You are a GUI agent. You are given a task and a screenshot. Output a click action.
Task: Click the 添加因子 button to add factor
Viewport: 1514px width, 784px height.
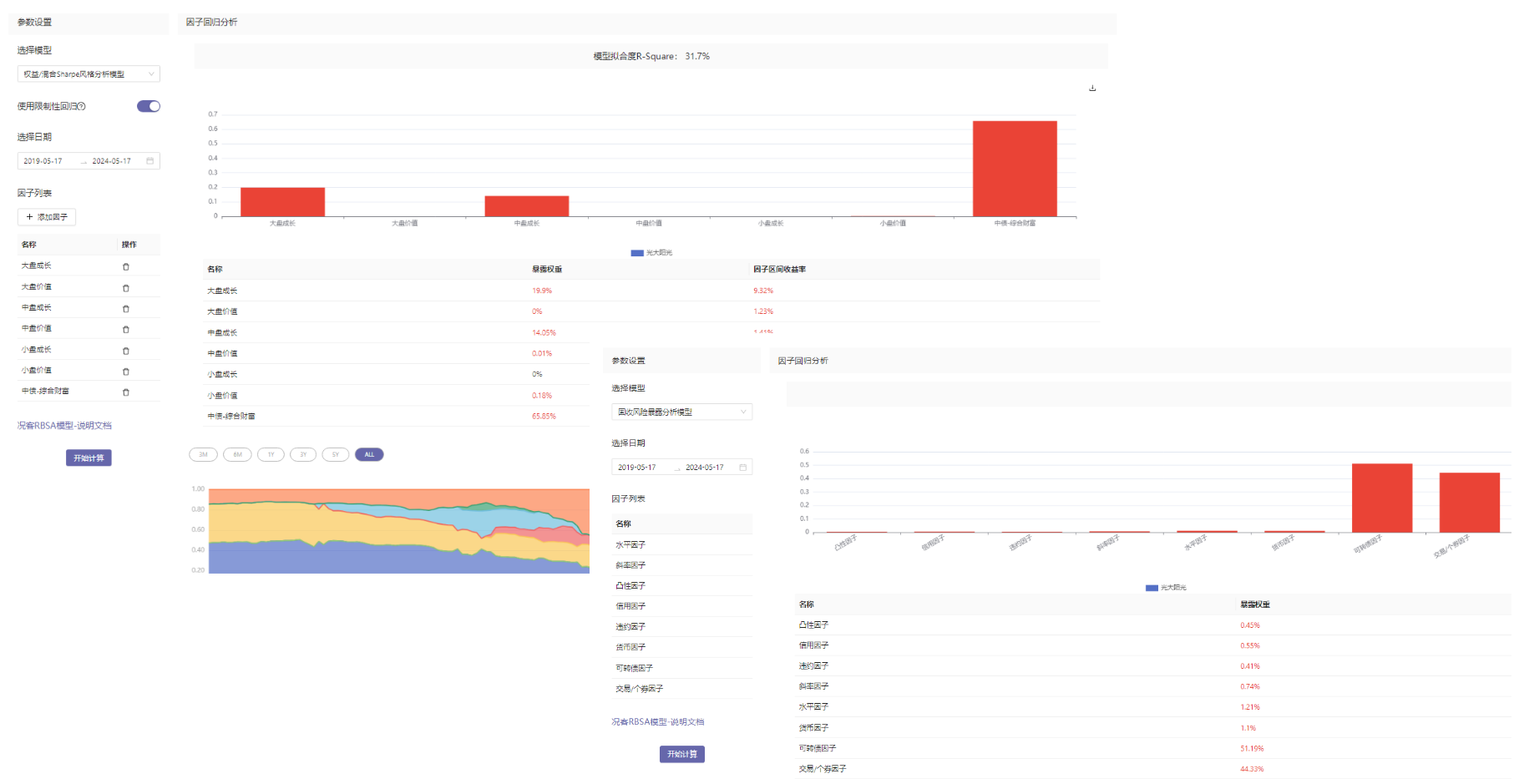pyautogui.click(x=47, y=217)
